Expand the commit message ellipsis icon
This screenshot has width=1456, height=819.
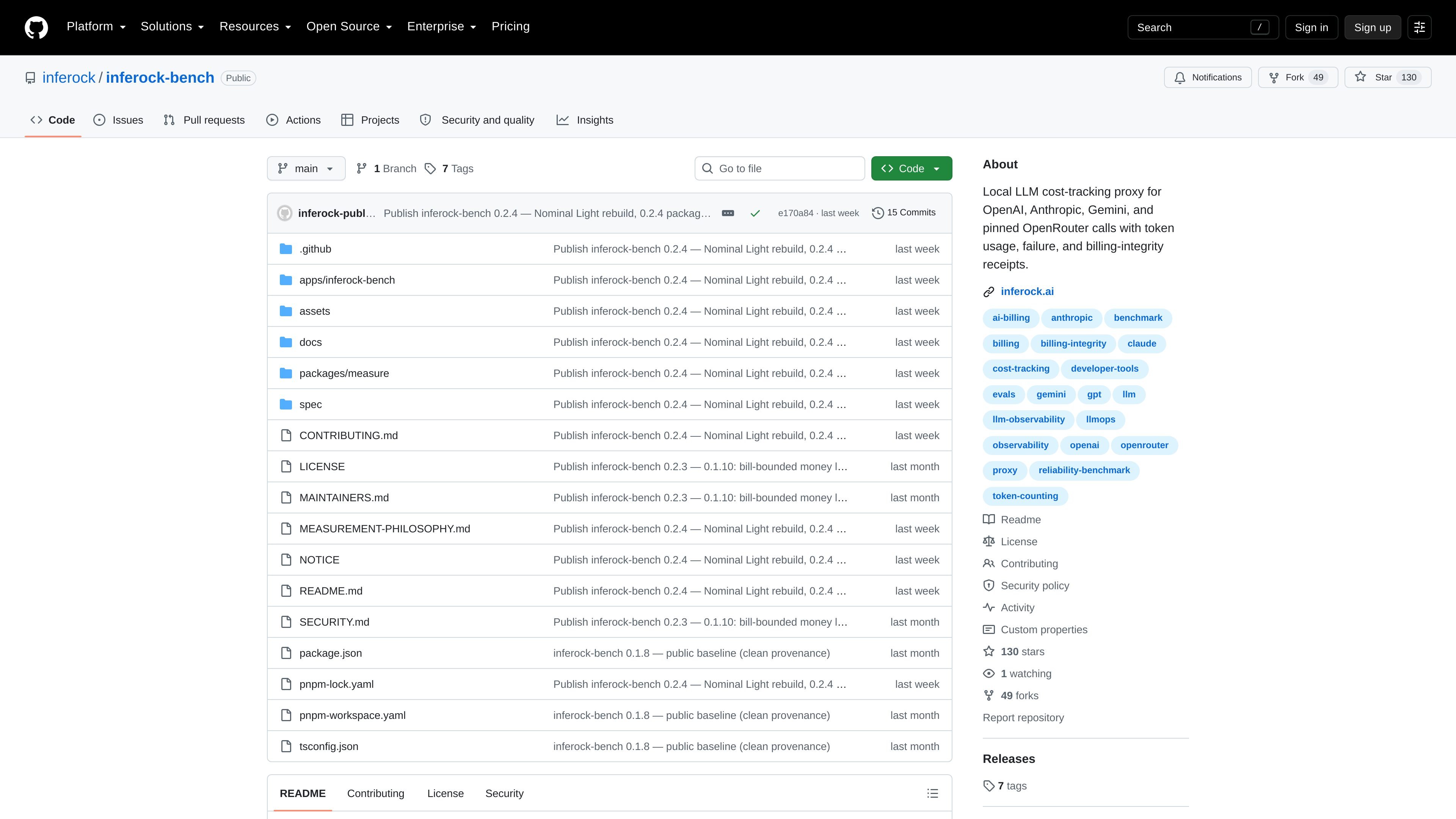point(728,213)
